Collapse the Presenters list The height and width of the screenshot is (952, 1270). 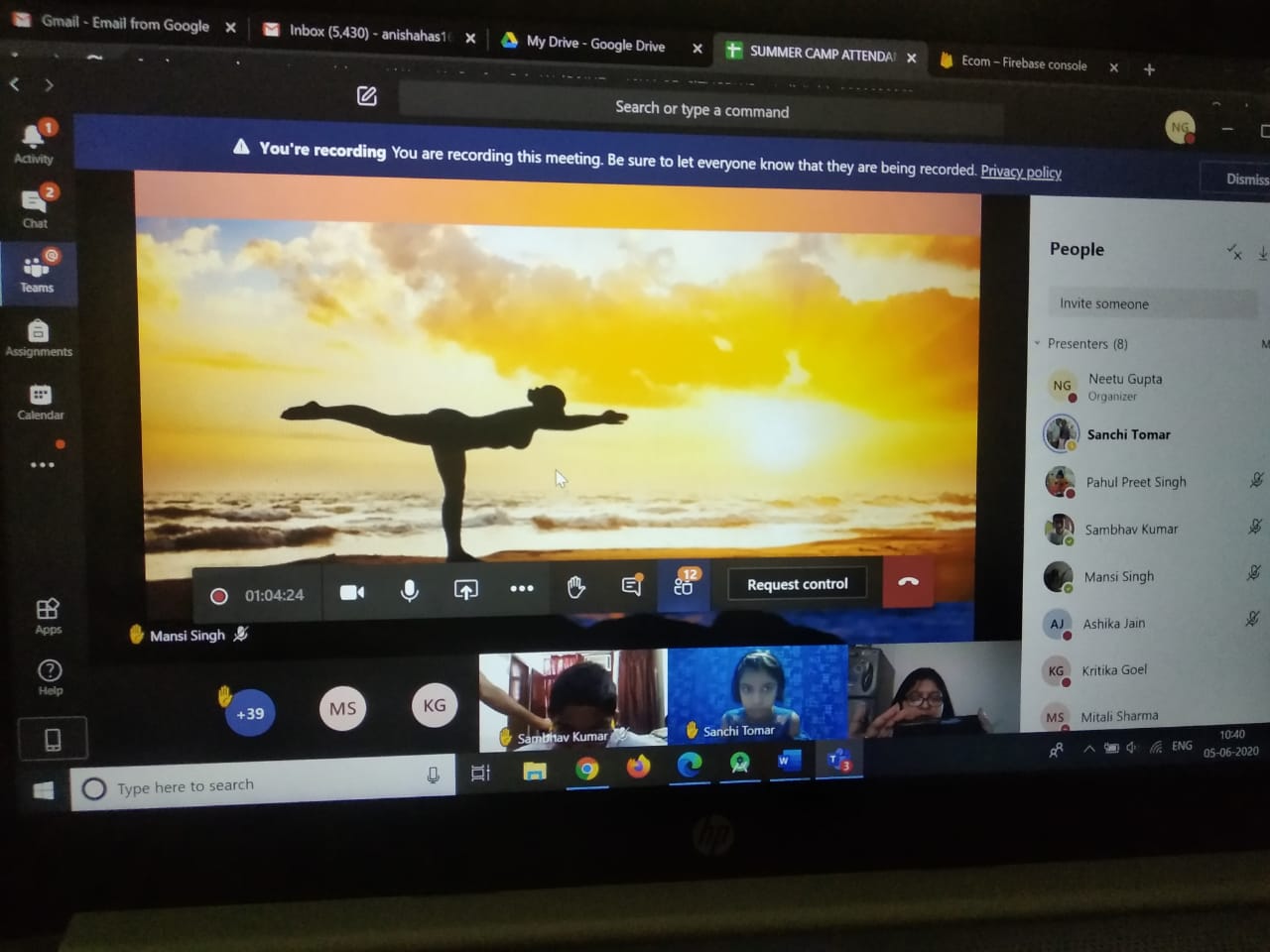tap(1038, 344)
